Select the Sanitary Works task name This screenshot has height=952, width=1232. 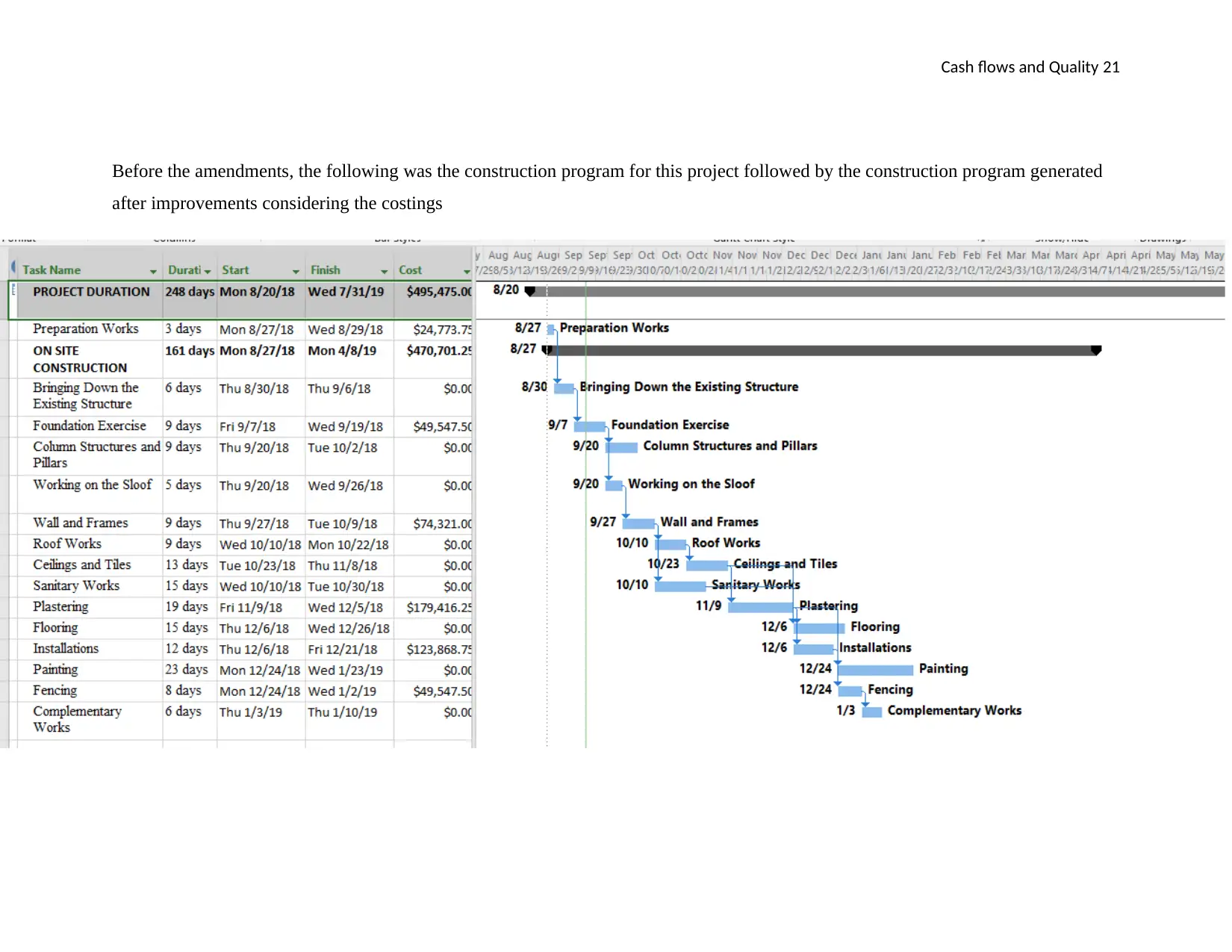pyautogui.click(x=76, y=585)
